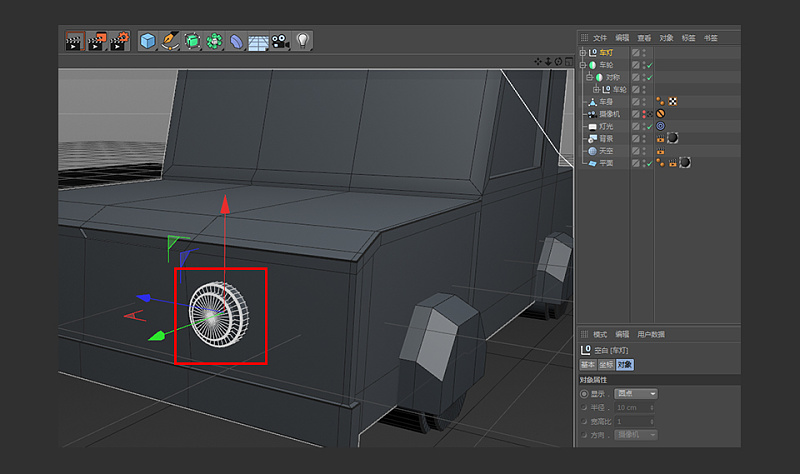Click the red Y-axis arrow handle
800x474 pixels.
point(225,204)
